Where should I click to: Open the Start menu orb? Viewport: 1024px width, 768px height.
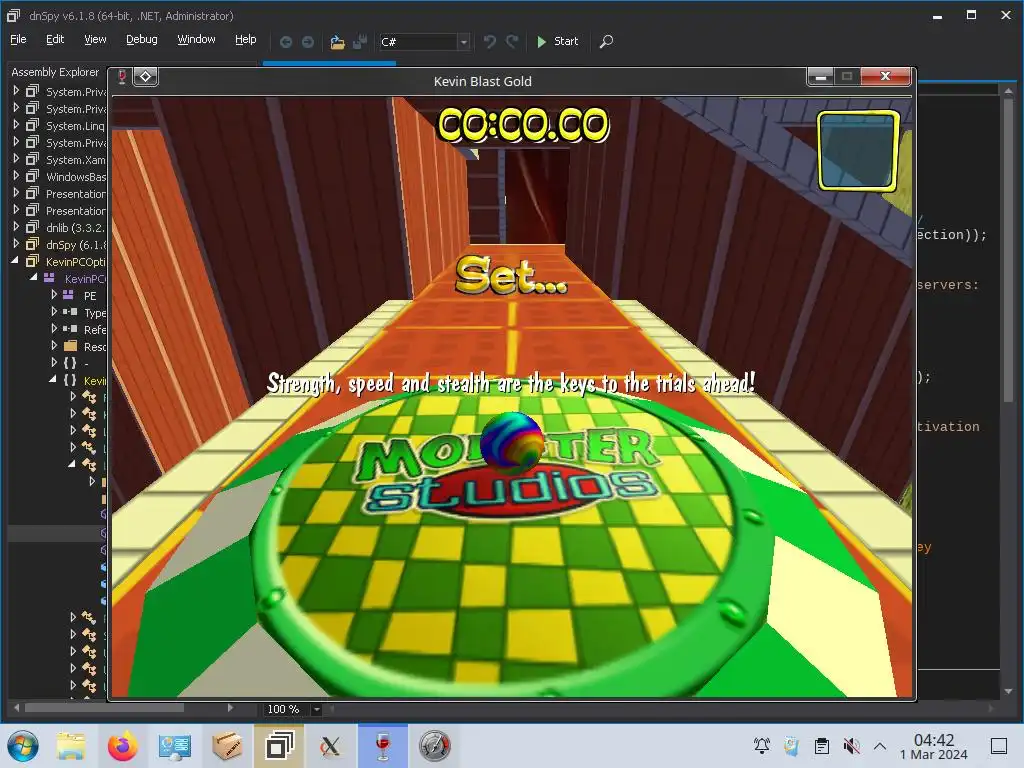(23, 746)
